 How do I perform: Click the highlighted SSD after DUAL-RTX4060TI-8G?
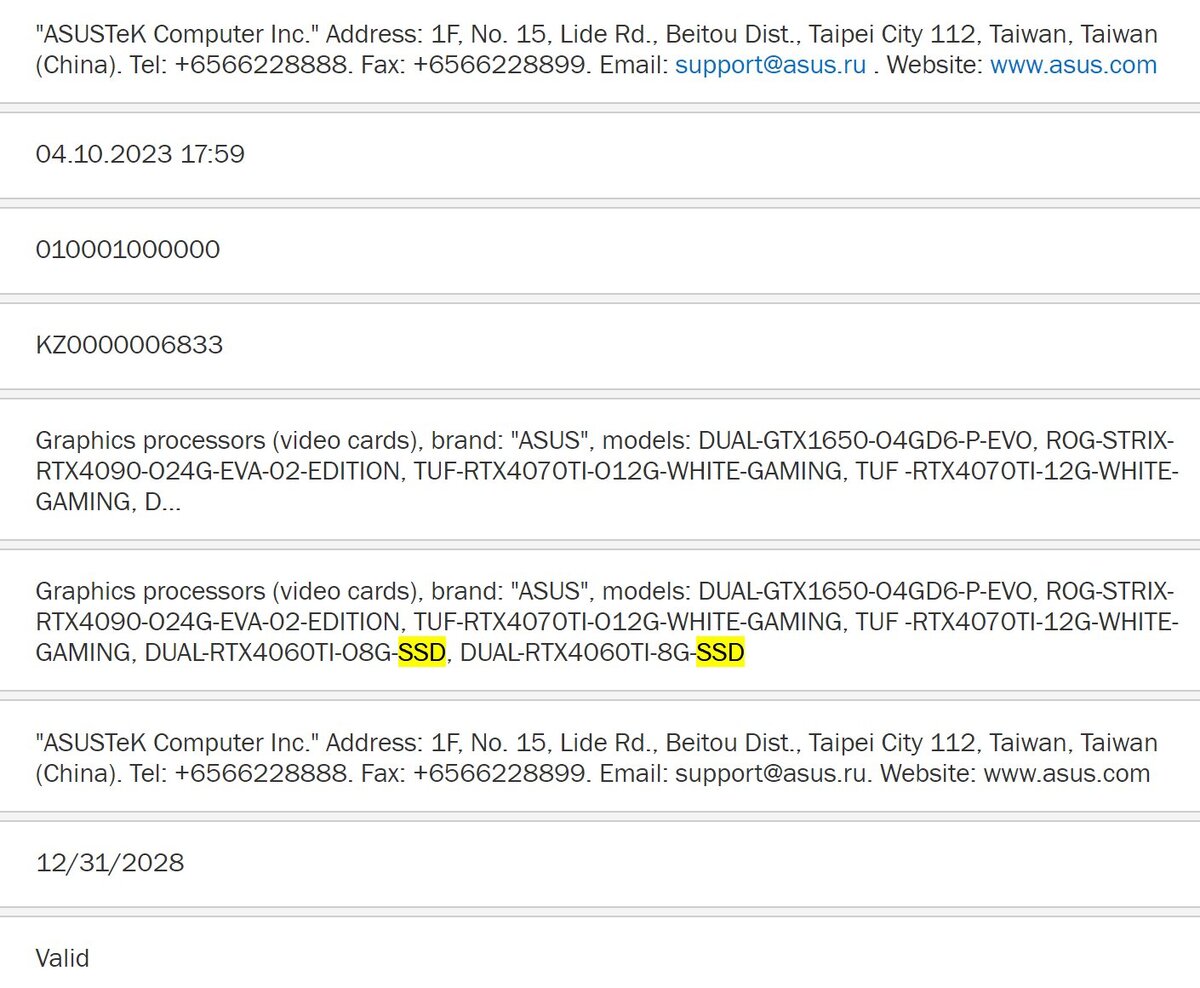[720, 653]
